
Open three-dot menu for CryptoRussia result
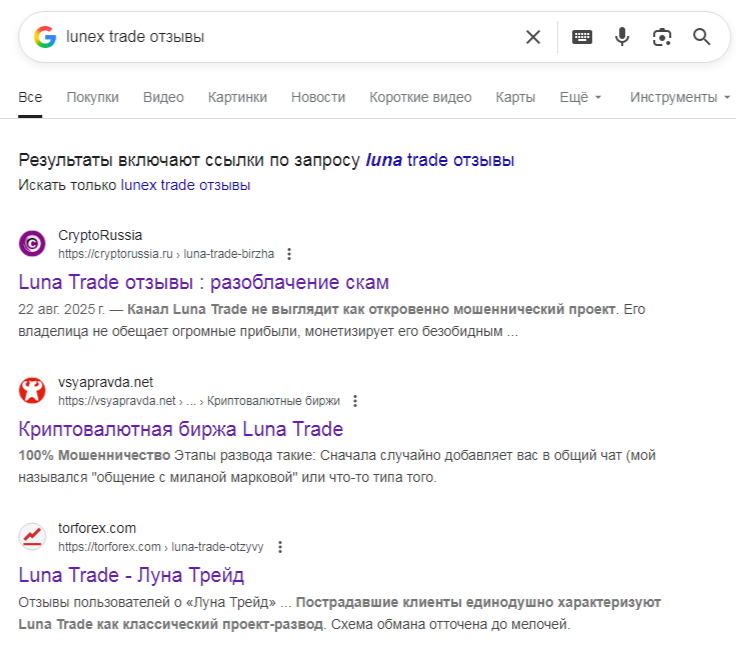(289, 254)
